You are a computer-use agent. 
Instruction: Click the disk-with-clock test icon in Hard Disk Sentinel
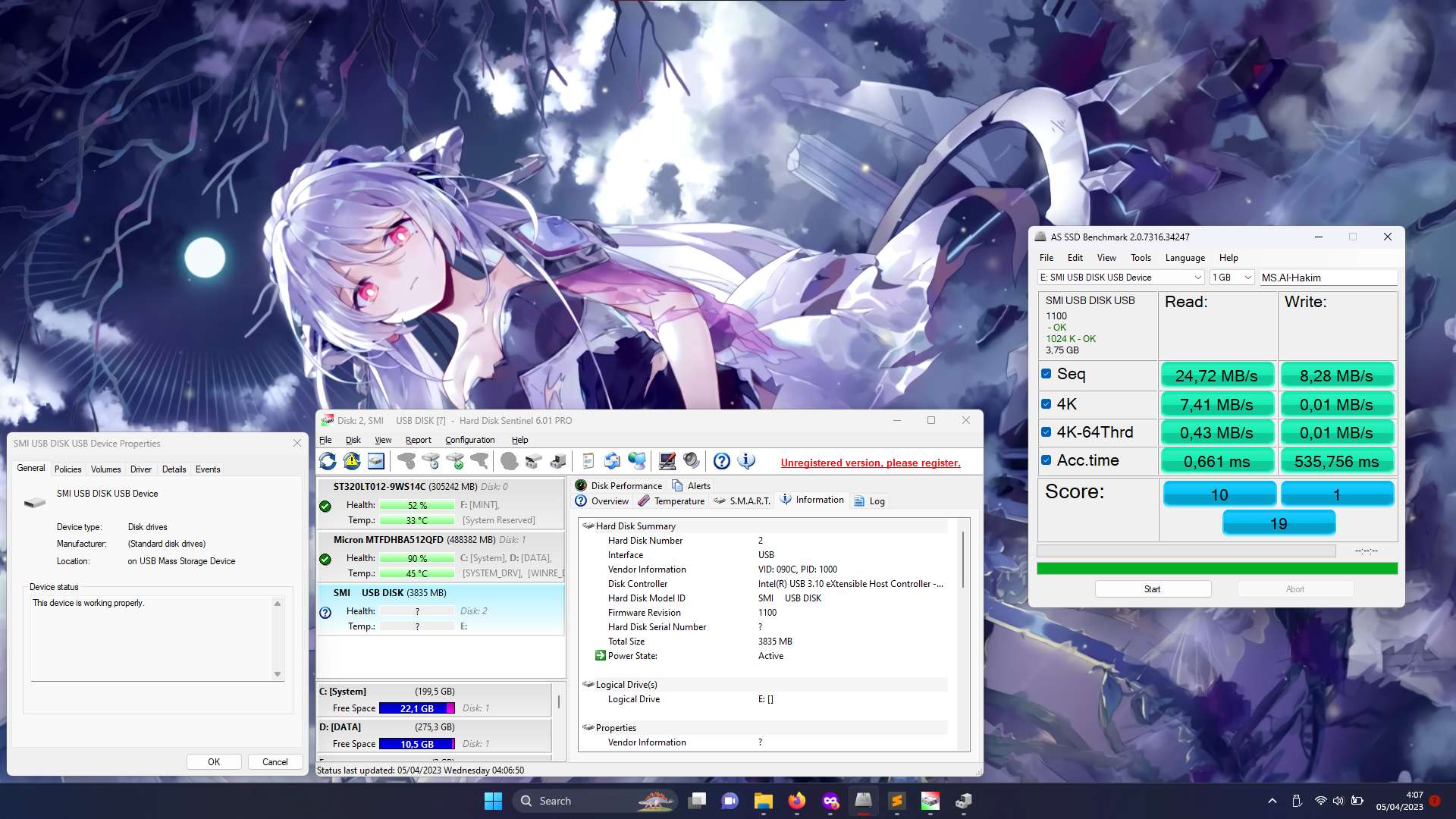tap(431, 461)
